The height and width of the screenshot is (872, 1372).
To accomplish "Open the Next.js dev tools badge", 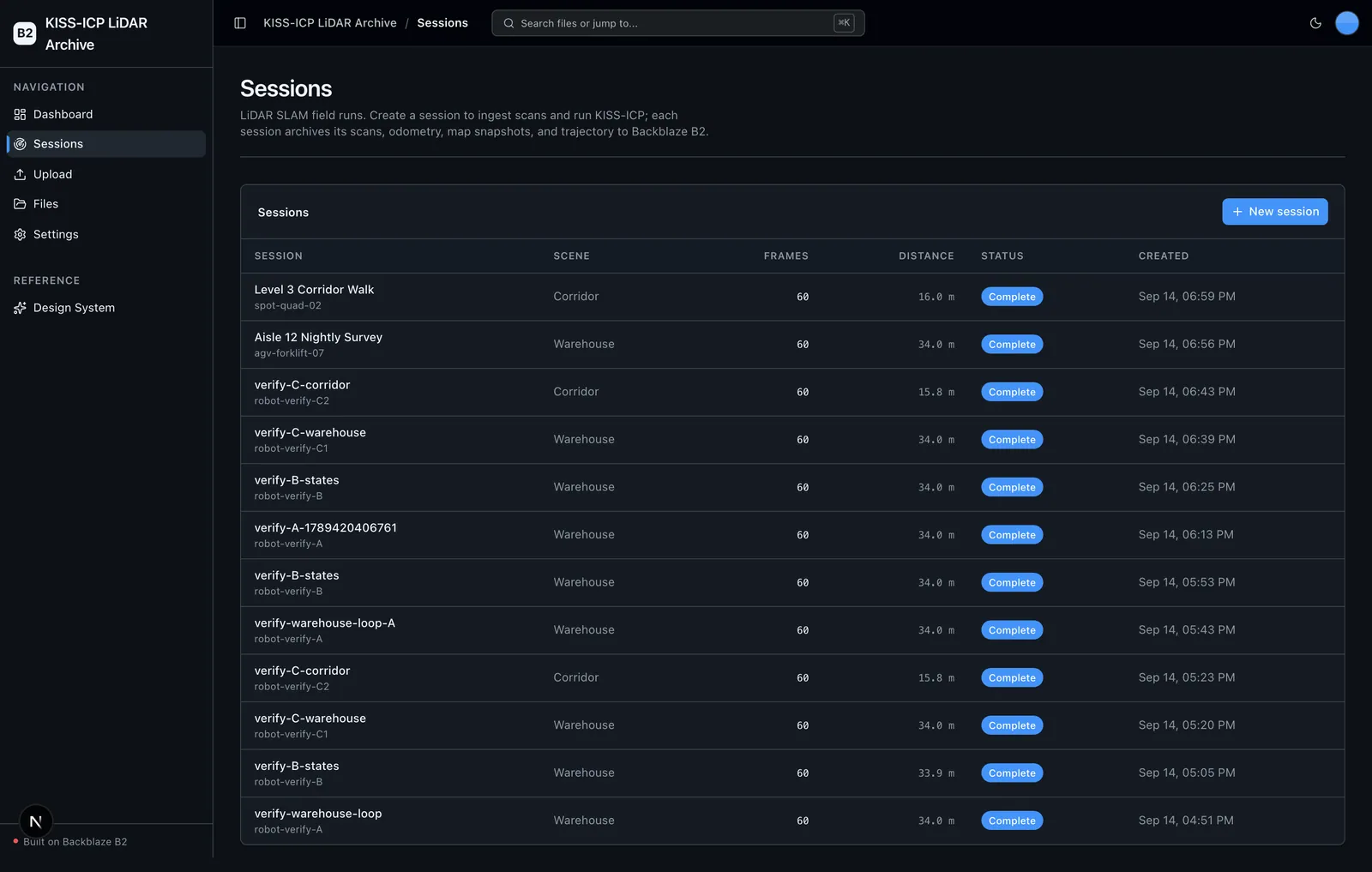I will [36, 821].
